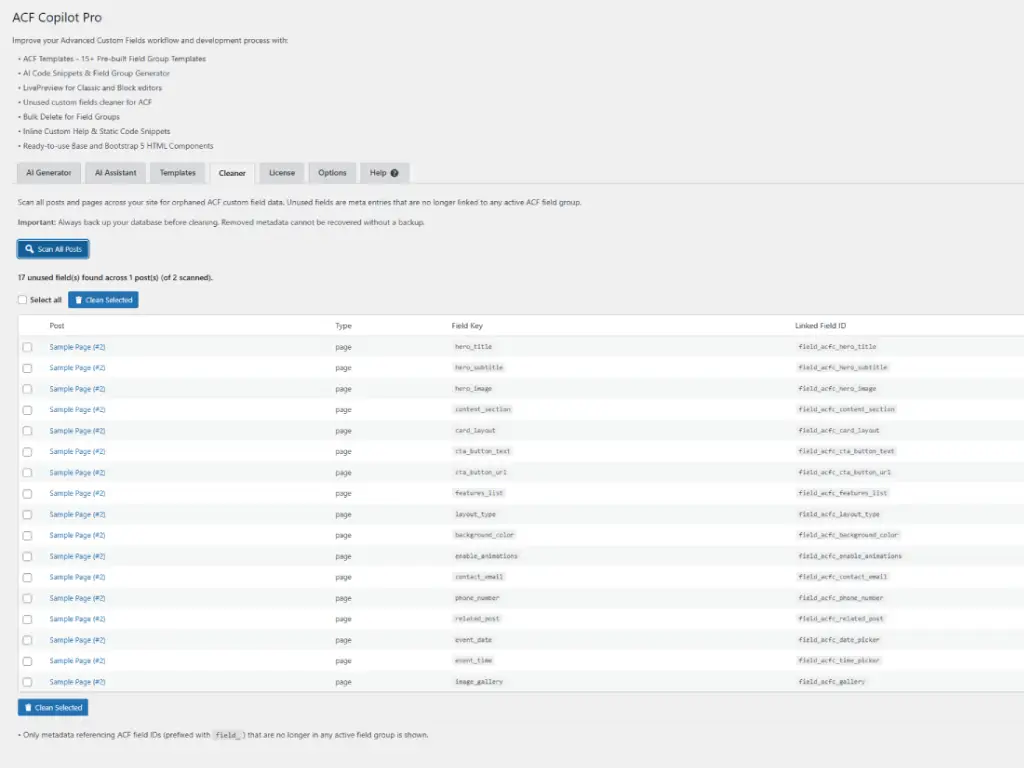Click the bottom Clean Selected button

[x=53, y=707]
